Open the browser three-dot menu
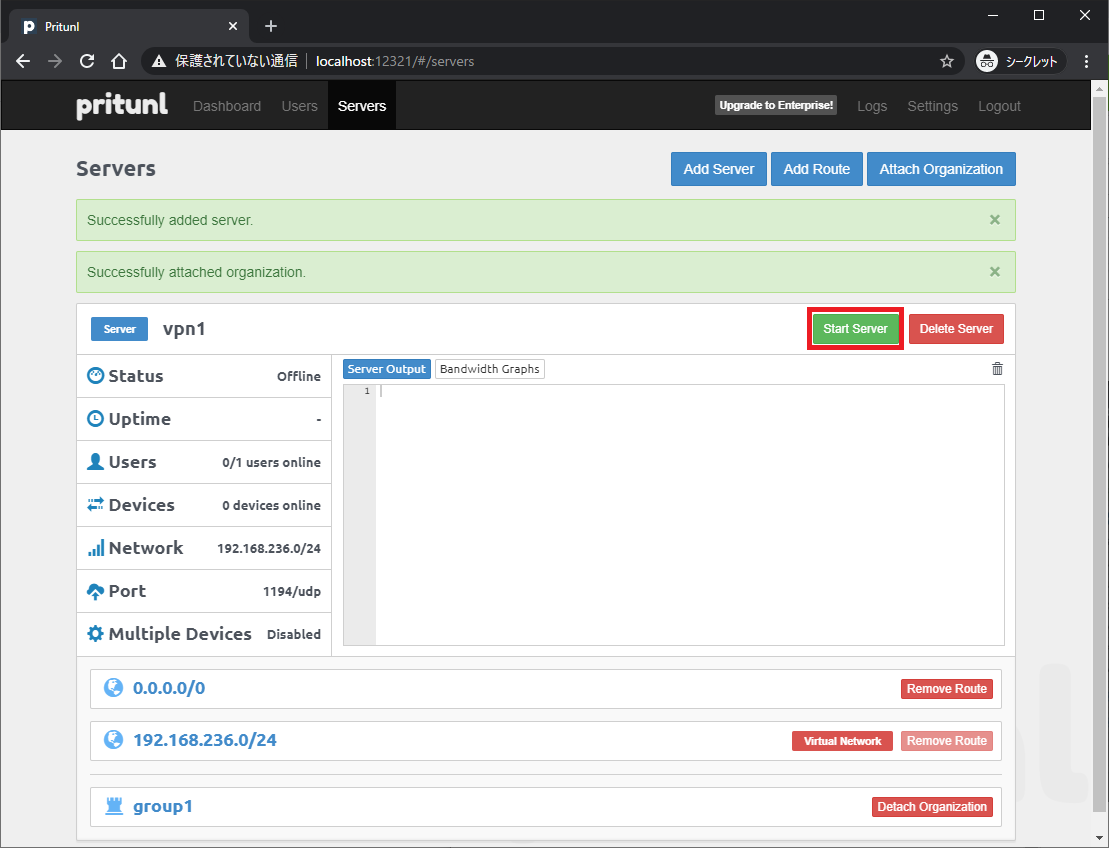This screenshot has width=1109, height=848. point(1086,62)
